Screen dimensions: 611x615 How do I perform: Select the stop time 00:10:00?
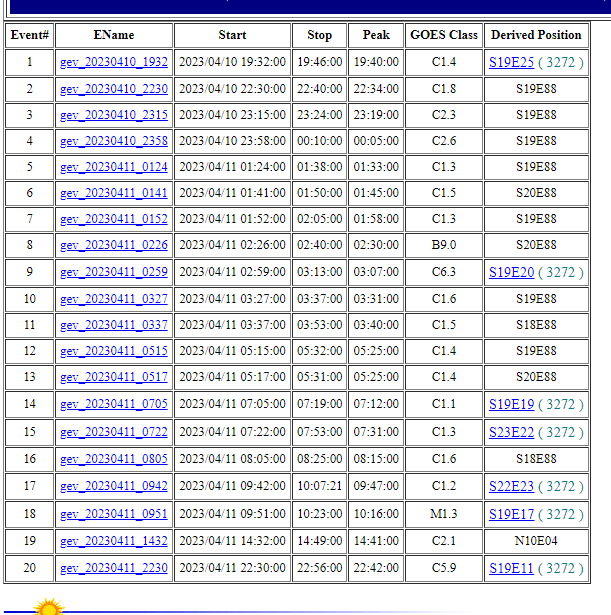pyautogui.click(x=320, y=141)
